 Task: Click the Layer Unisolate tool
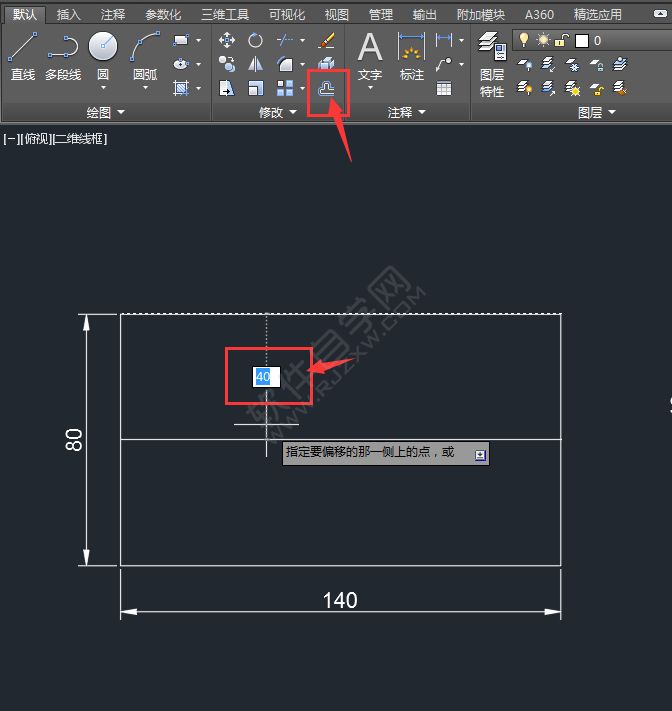click(x=548, y=88)
